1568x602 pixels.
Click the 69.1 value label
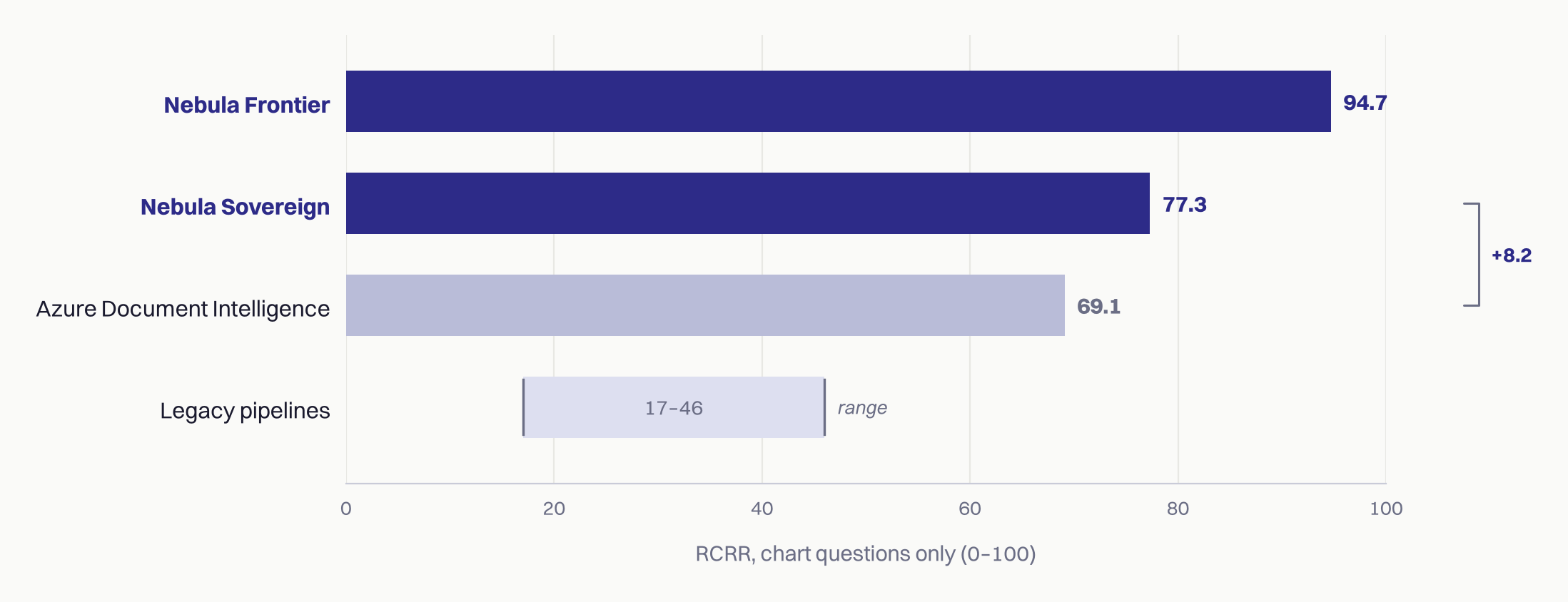[1098, 307]
